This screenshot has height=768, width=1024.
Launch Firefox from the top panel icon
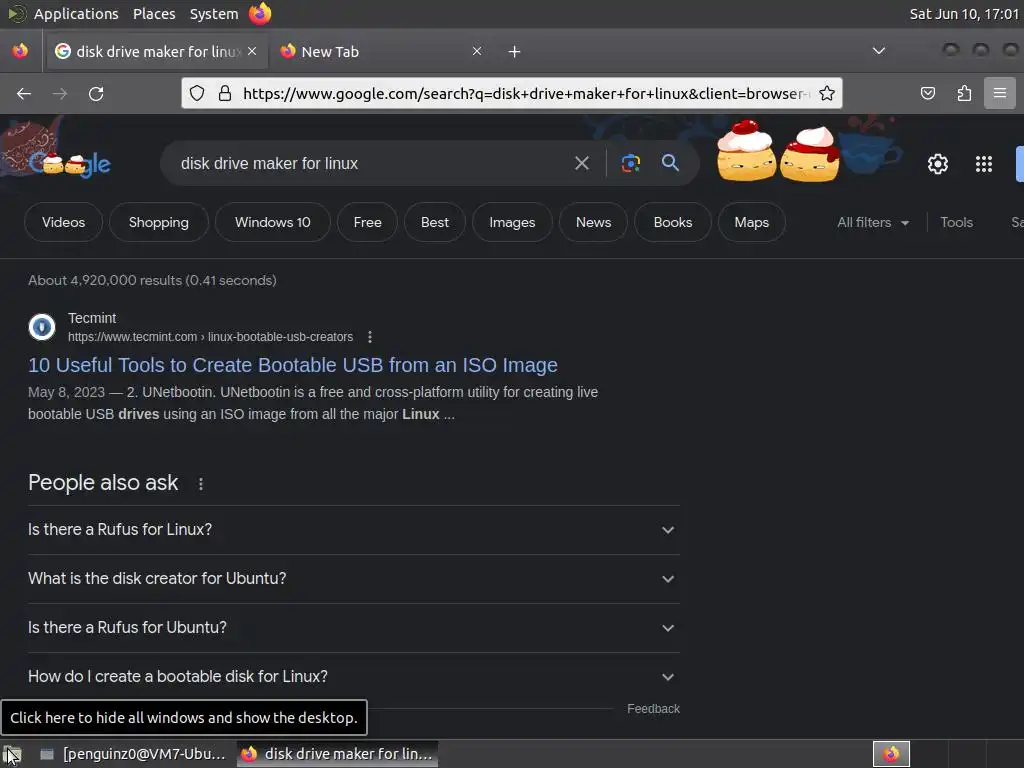pos(260,14)
